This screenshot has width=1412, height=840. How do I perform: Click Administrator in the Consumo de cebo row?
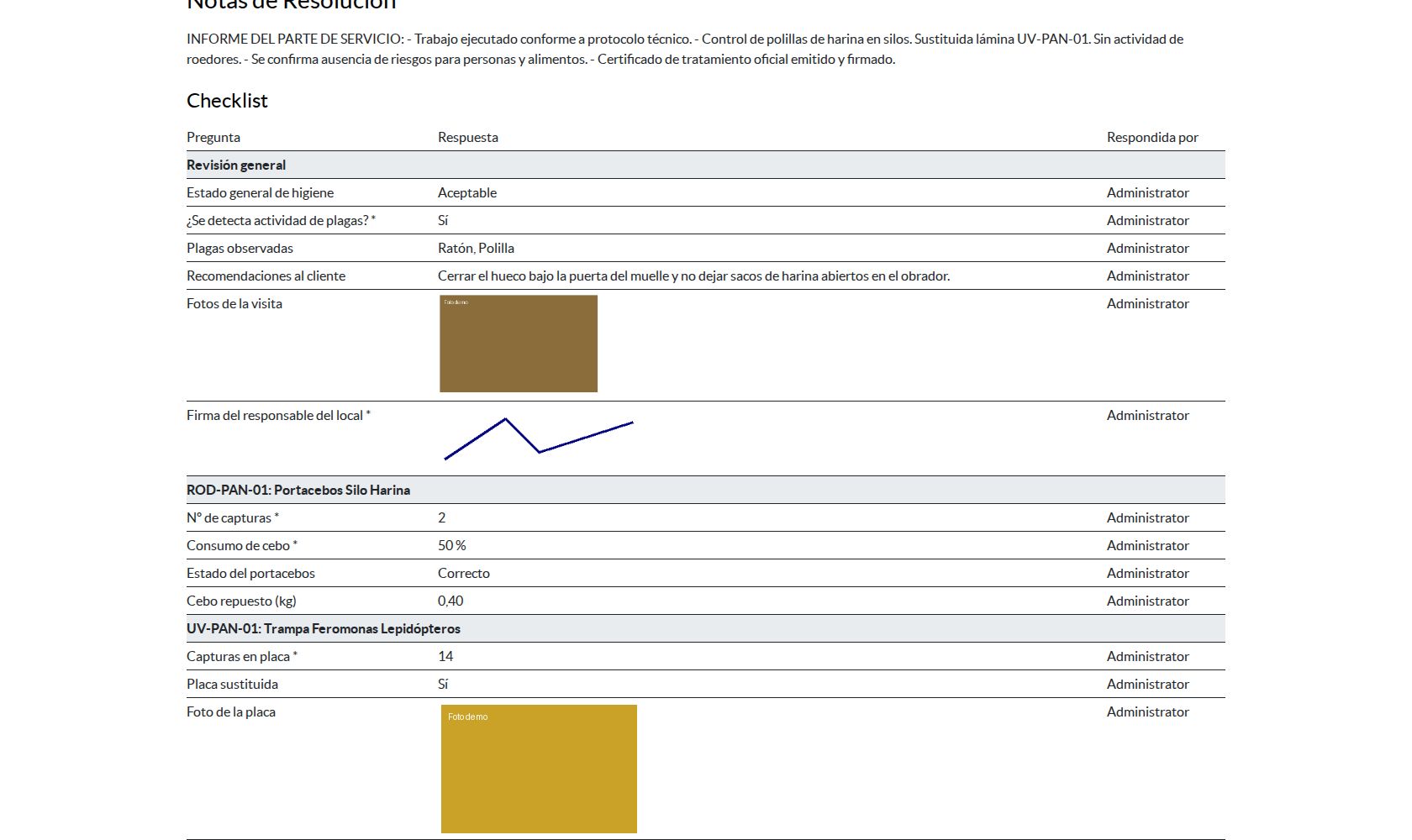(x=1148, y=545)
